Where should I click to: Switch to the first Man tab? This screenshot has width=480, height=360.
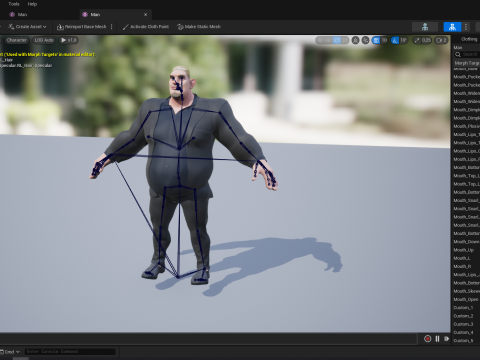click(22, 15)
